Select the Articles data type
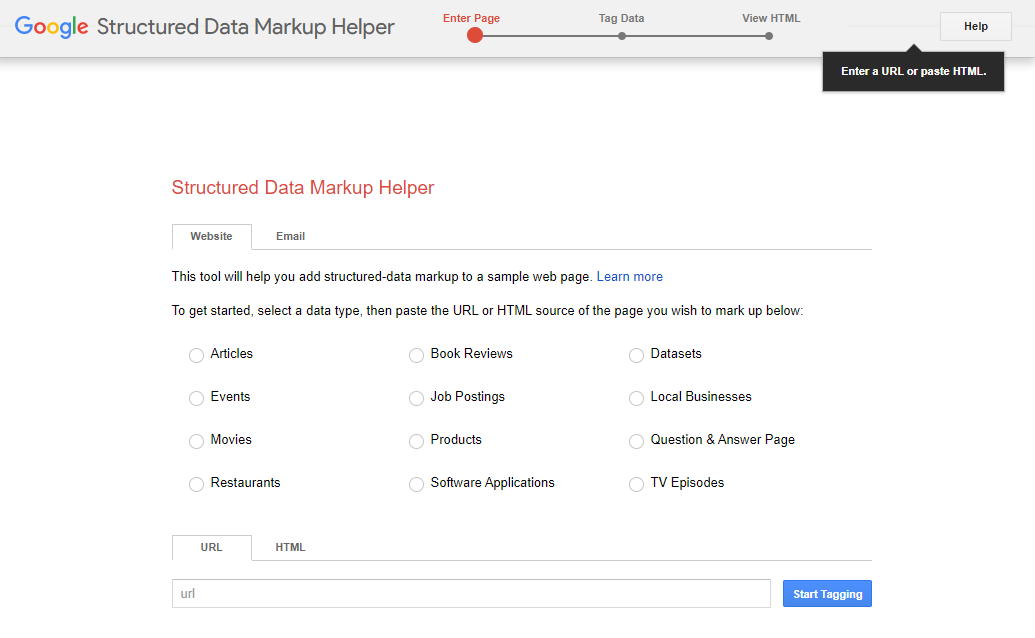The width and height of the screenshot is (1035, 638). [x=196, y=354]
